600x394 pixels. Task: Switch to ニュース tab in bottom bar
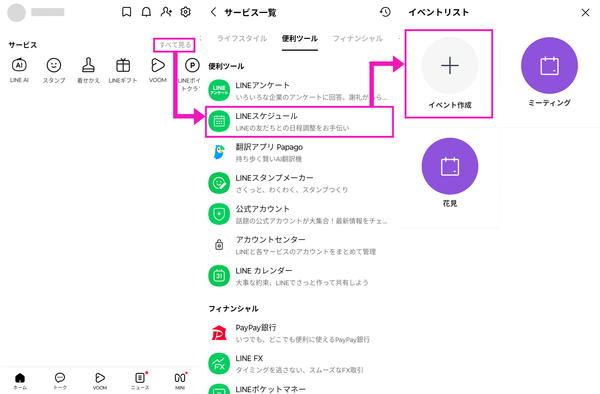click(x=140, y=381)
